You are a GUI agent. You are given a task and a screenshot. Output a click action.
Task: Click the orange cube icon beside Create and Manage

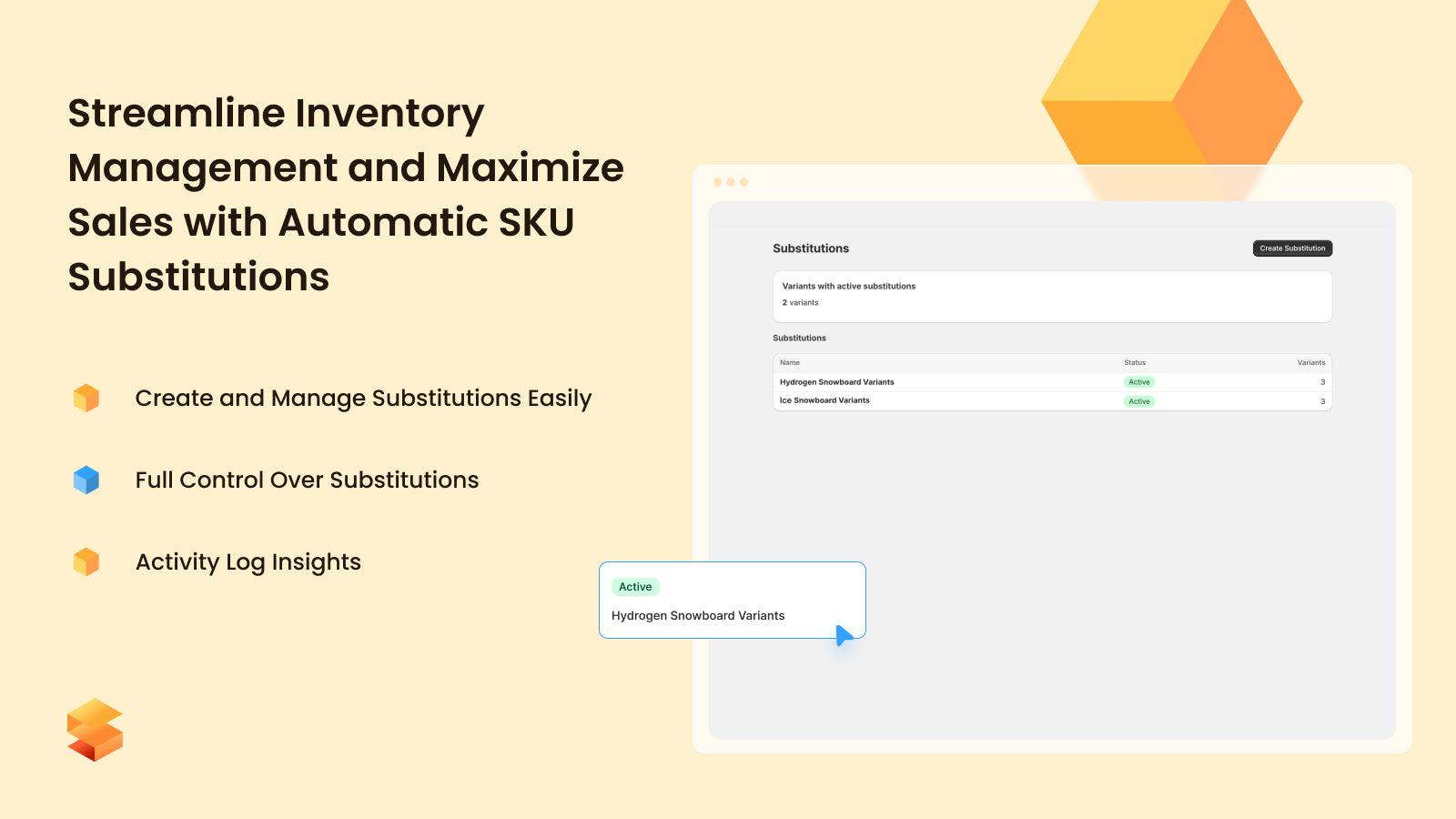pos(86,398)
